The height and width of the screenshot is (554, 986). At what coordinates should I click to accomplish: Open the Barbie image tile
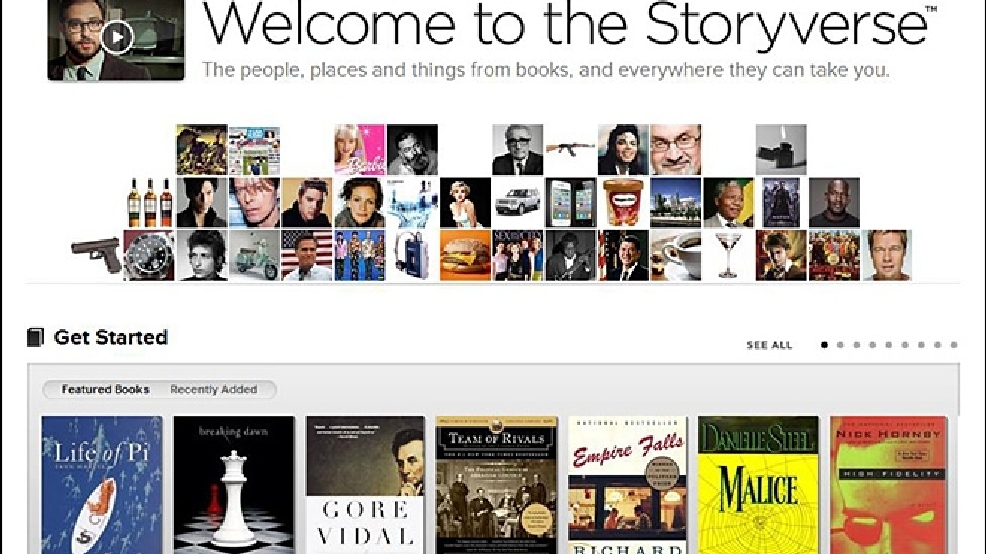coord(359,150)
